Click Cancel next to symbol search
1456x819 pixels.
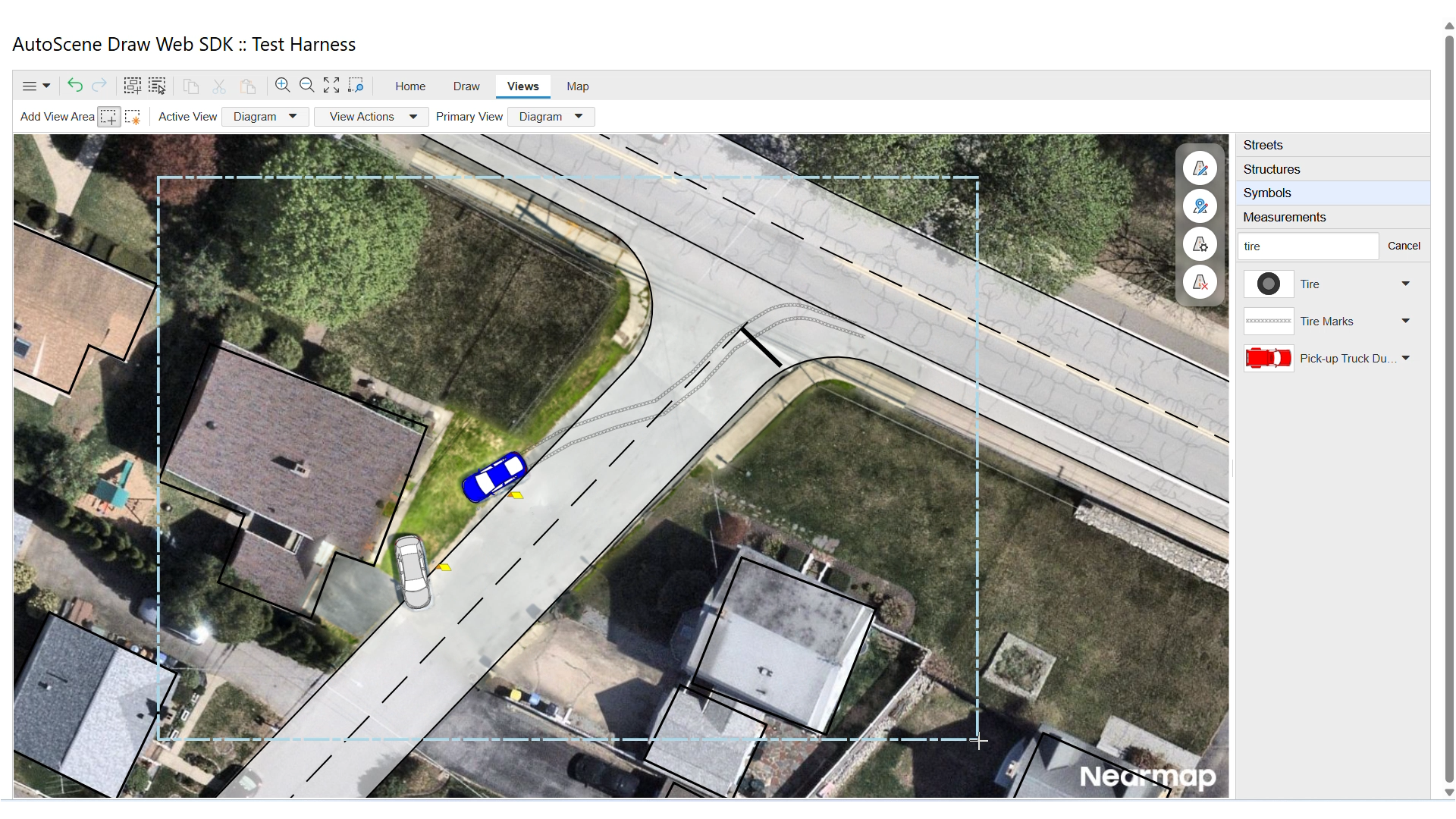click(x=1403, y=246)
